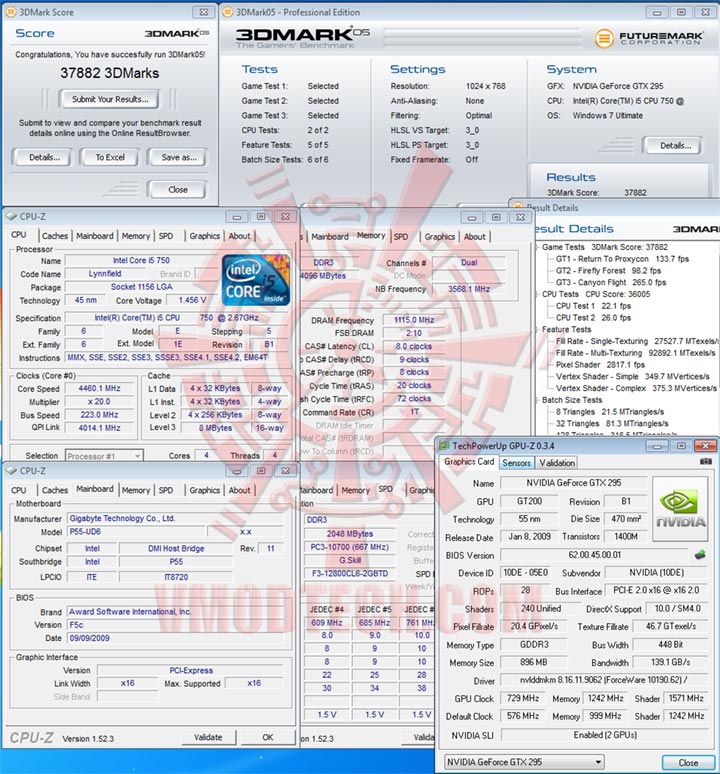Open the Memory tab in the CPU-Z motherboard window

tap(135, 490)
